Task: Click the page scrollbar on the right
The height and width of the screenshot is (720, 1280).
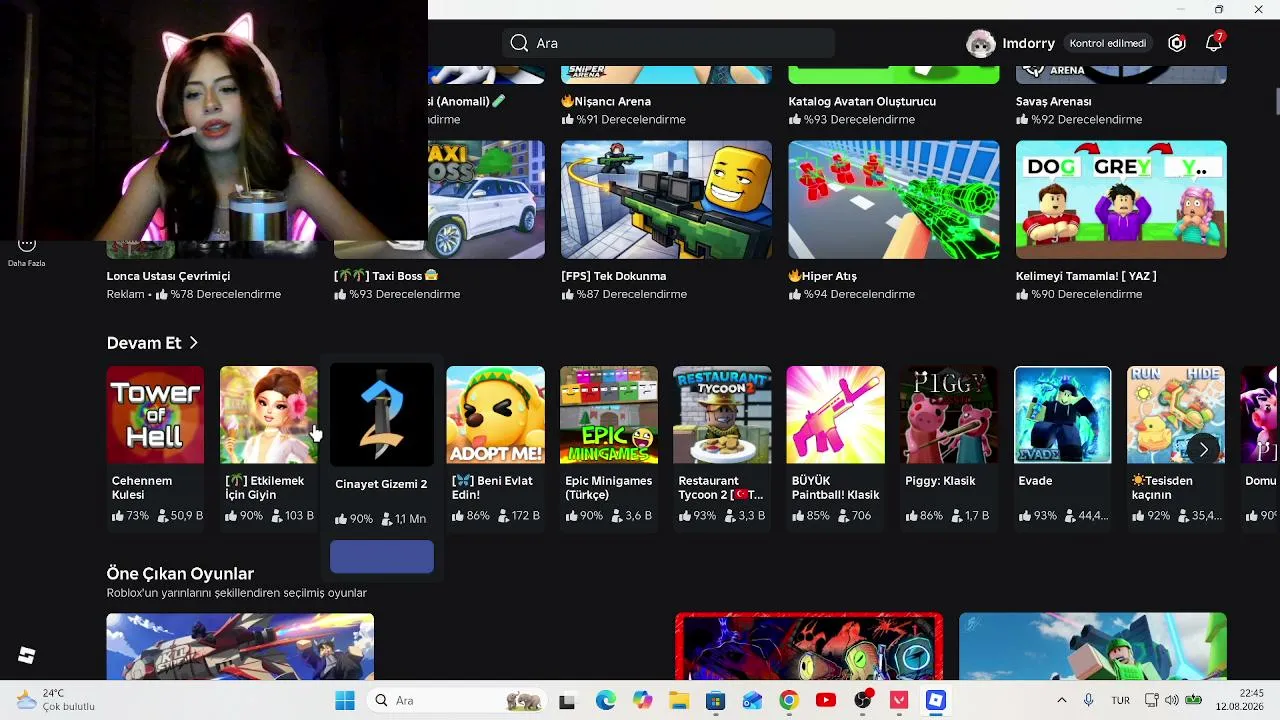Action: tap(1277, 102)
